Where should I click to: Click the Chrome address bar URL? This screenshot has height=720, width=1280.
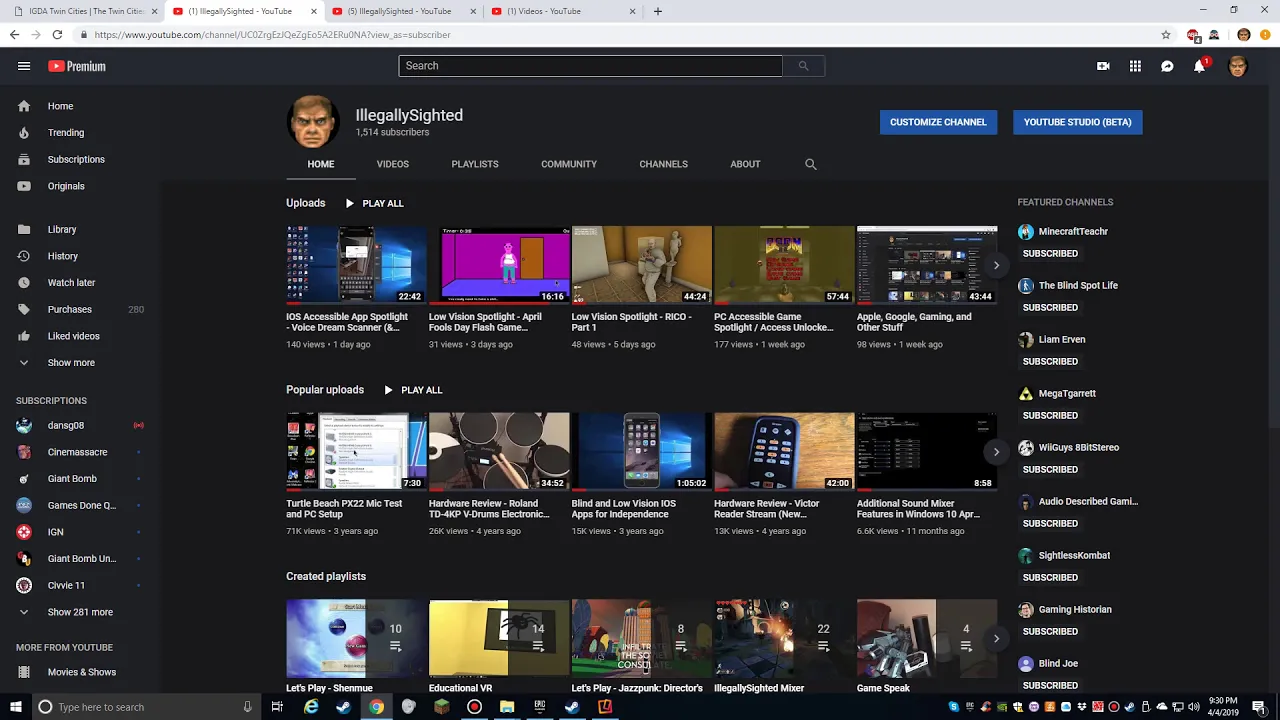(x=272, y=35)
